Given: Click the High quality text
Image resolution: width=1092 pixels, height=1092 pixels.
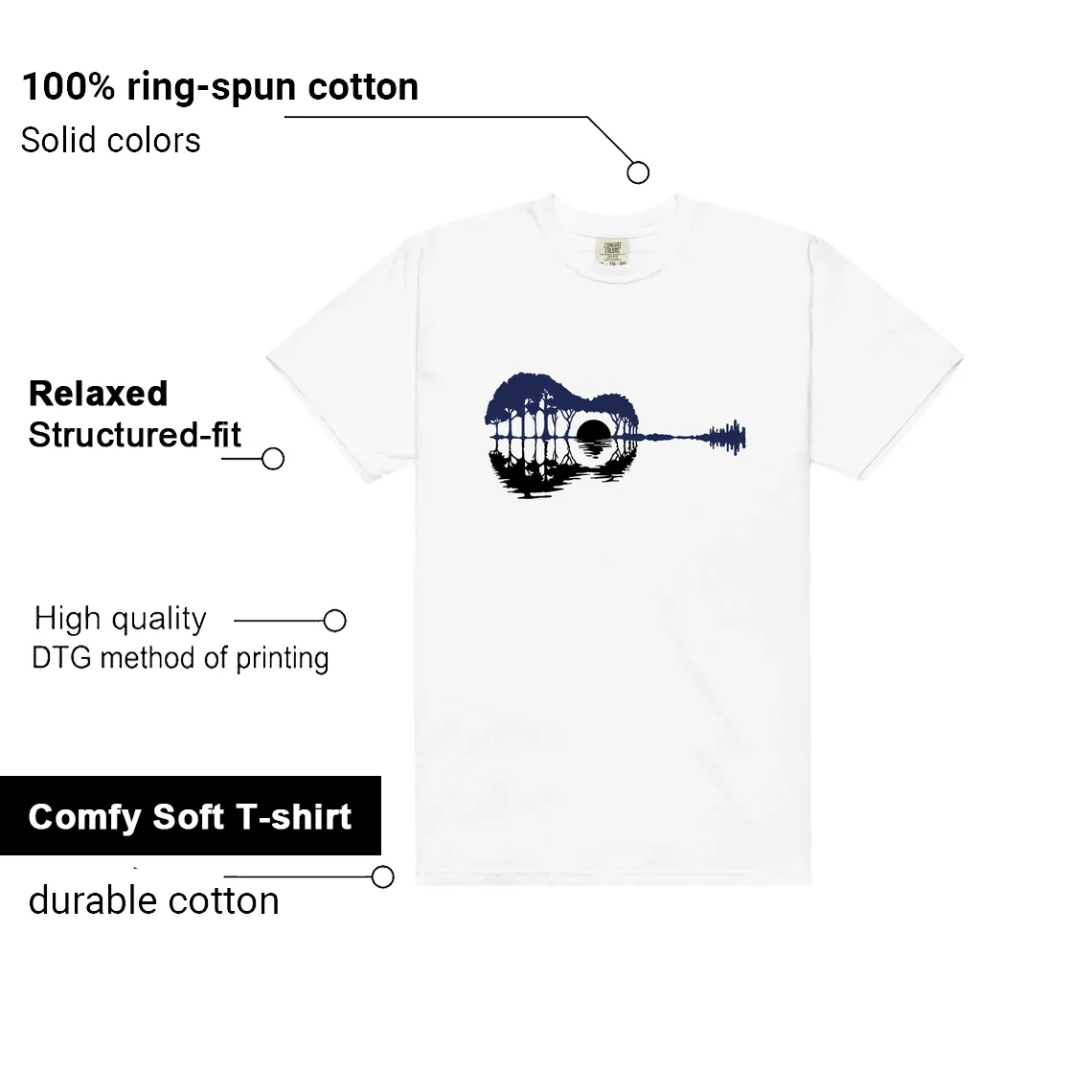Looking at the screenshot, I should point(121,619).
